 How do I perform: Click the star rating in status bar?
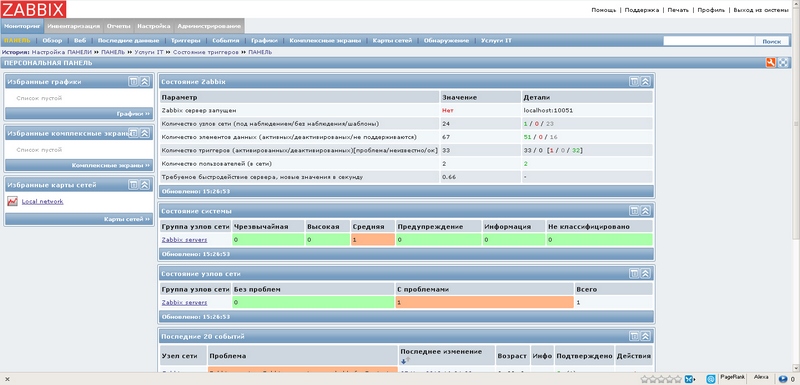[x=661, y=379]
